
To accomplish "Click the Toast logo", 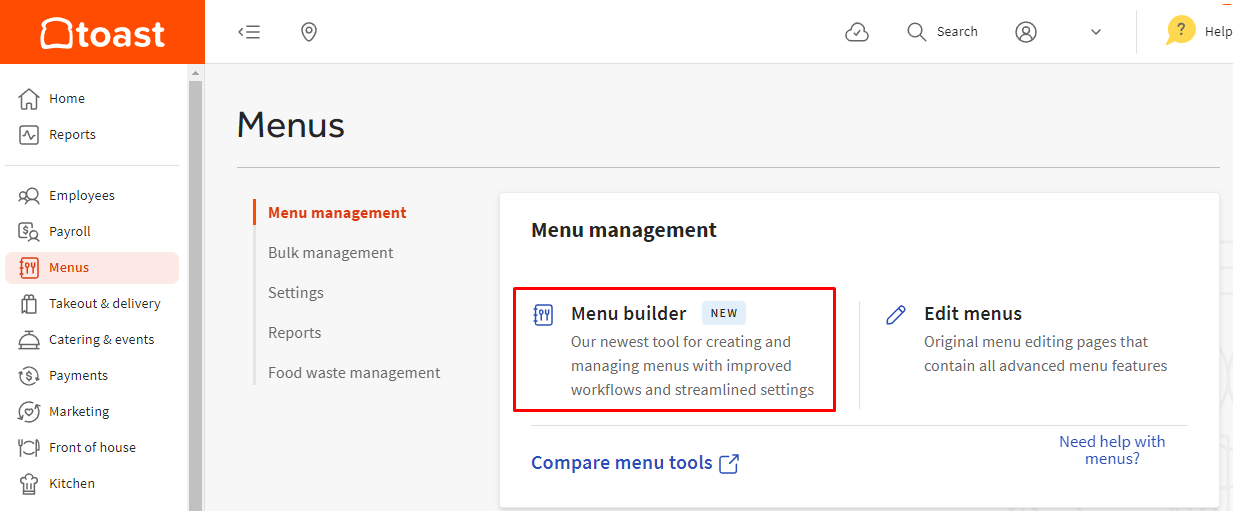I will [x=102, y=33].
